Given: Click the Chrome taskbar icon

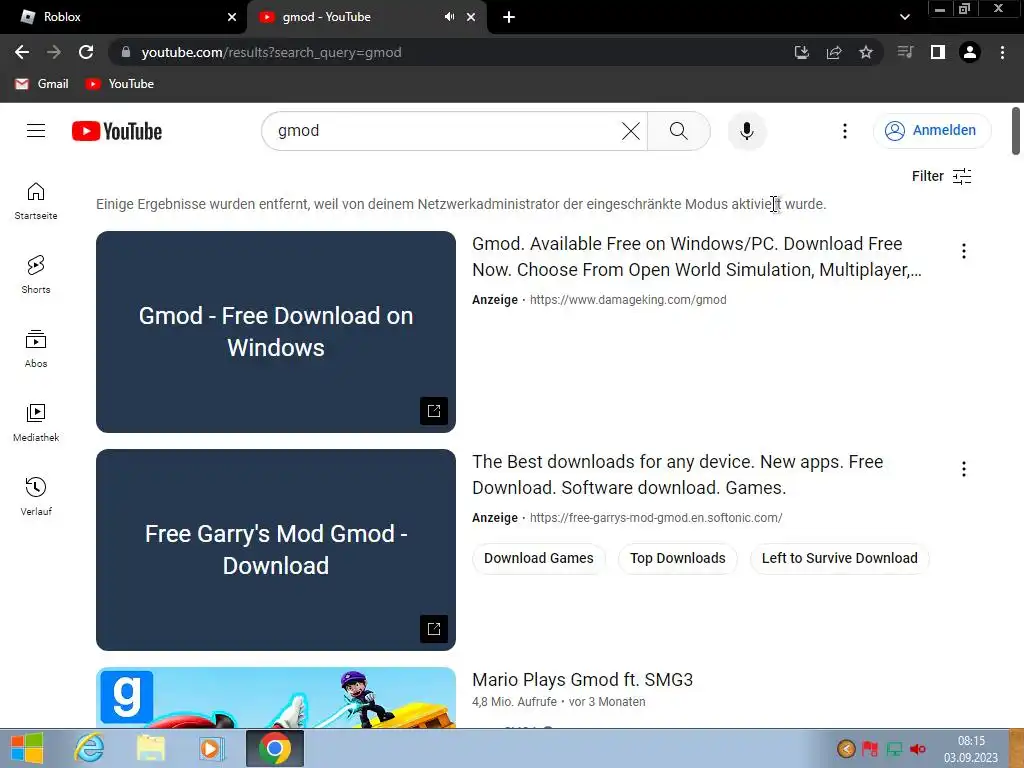Looking at the screenshot, I should (x=275, y=748).
